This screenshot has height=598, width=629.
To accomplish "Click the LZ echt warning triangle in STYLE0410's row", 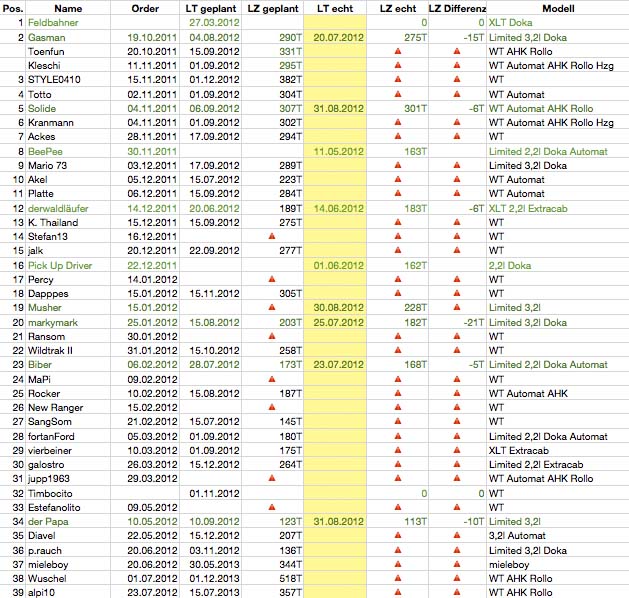I will 398,79.
